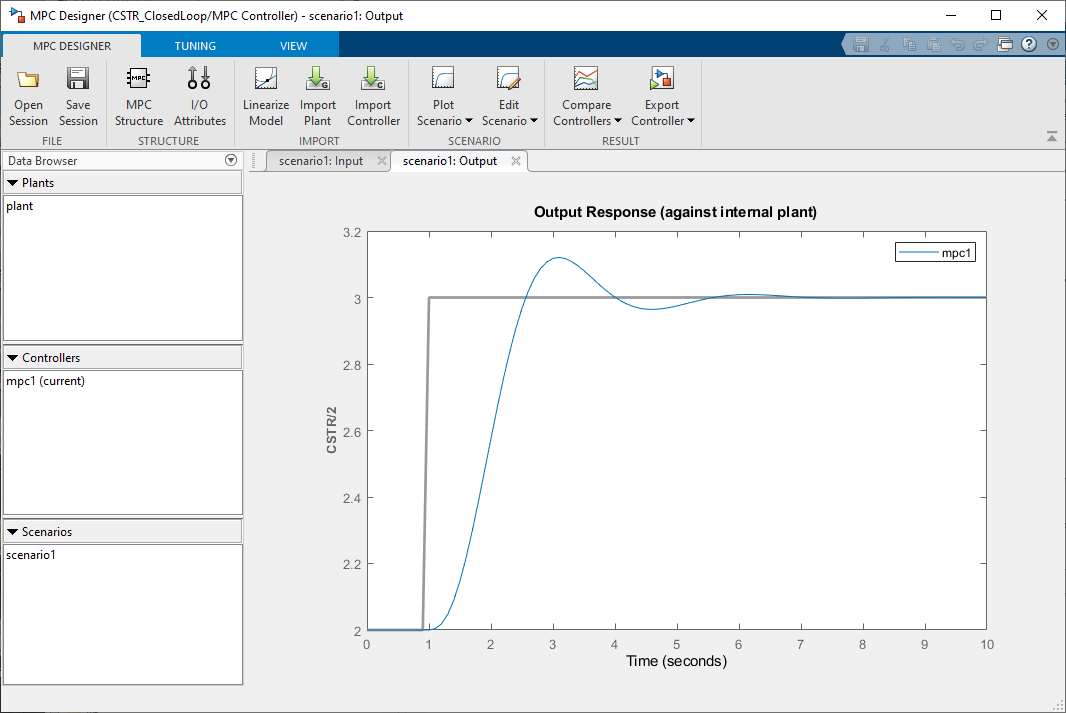
Task: Click the quick access paste icon
Action: [933, 45]
